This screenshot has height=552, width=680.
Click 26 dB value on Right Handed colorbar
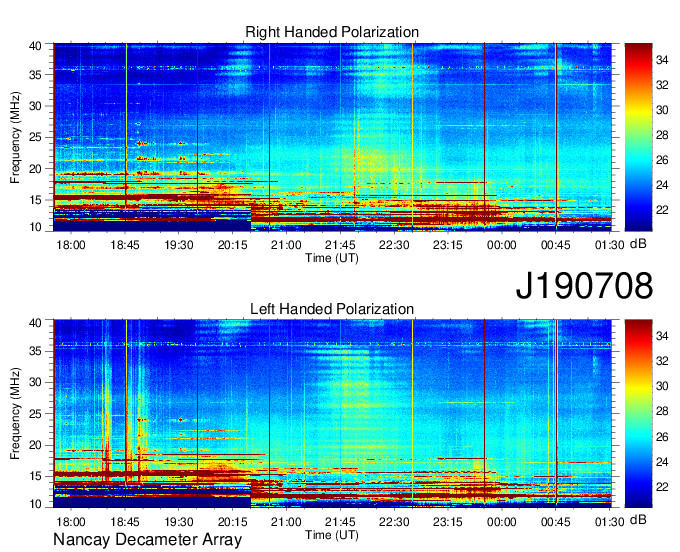pos(662,160)
